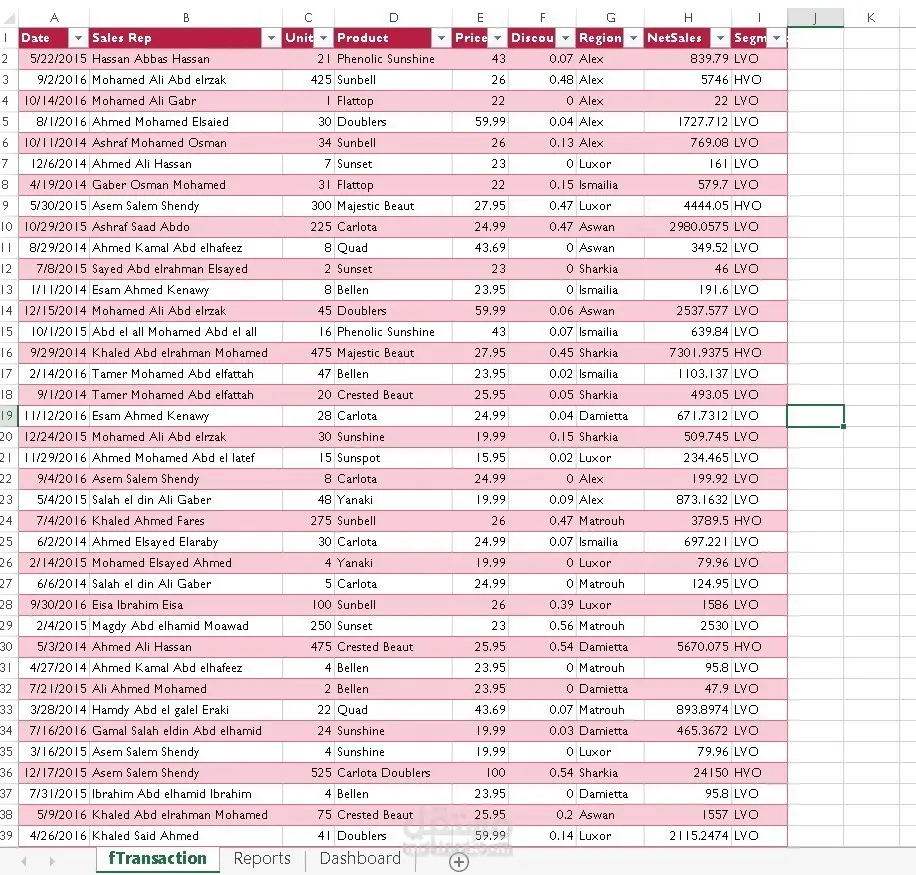
Task: Open the Date column filter dropdown
Action: (78, 36)
